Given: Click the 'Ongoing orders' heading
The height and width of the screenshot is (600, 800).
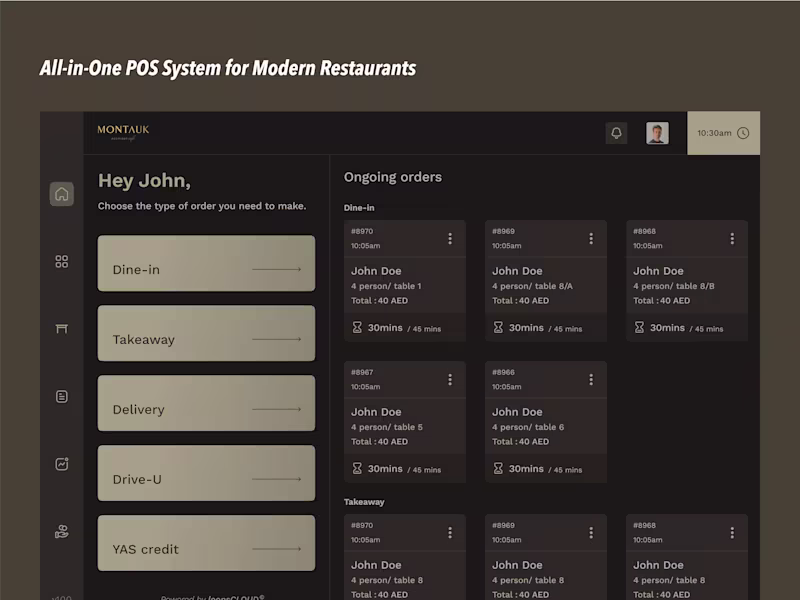Looking at the screenshot, I should tap(393, 177).
